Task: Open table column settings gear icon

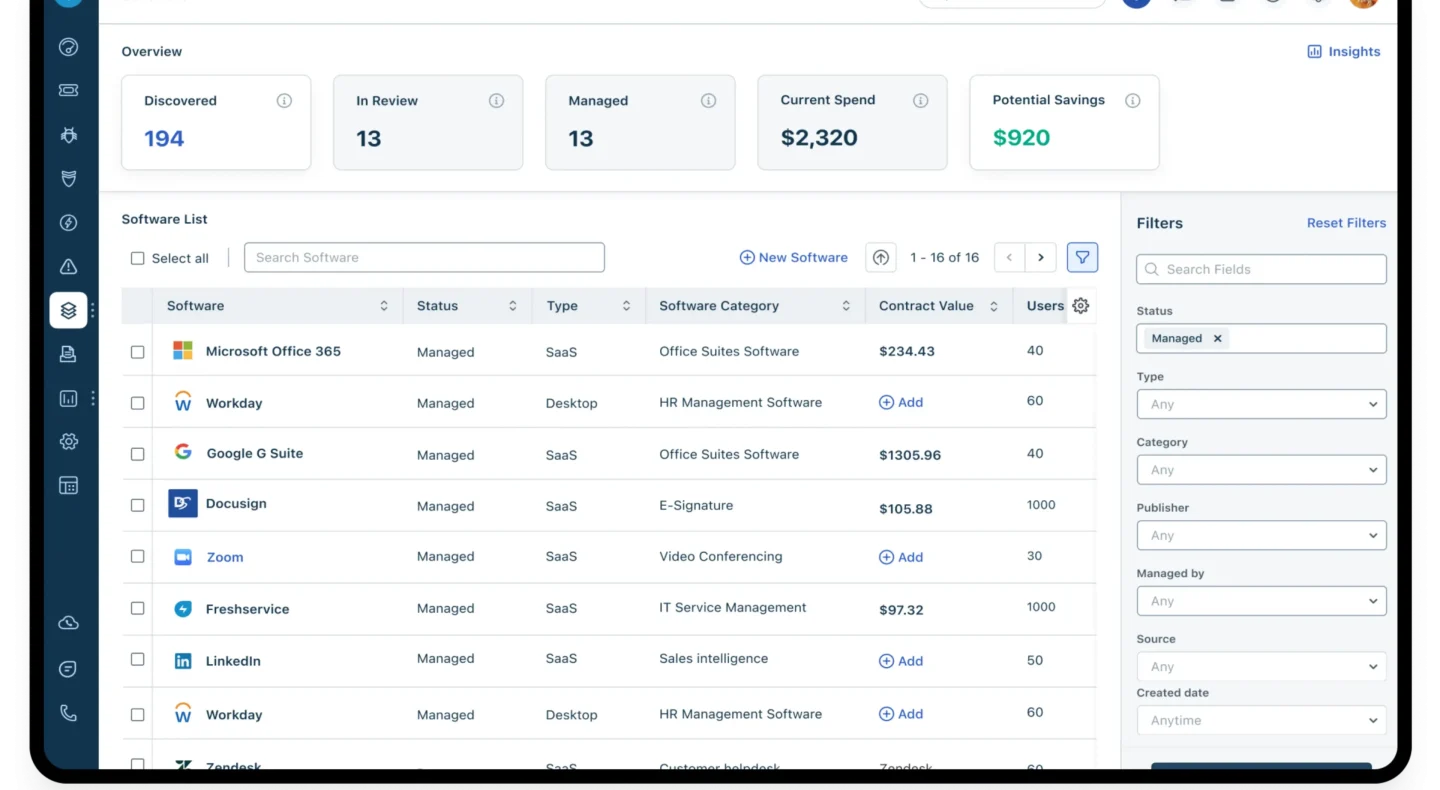Action: (x=1080, y=306)
